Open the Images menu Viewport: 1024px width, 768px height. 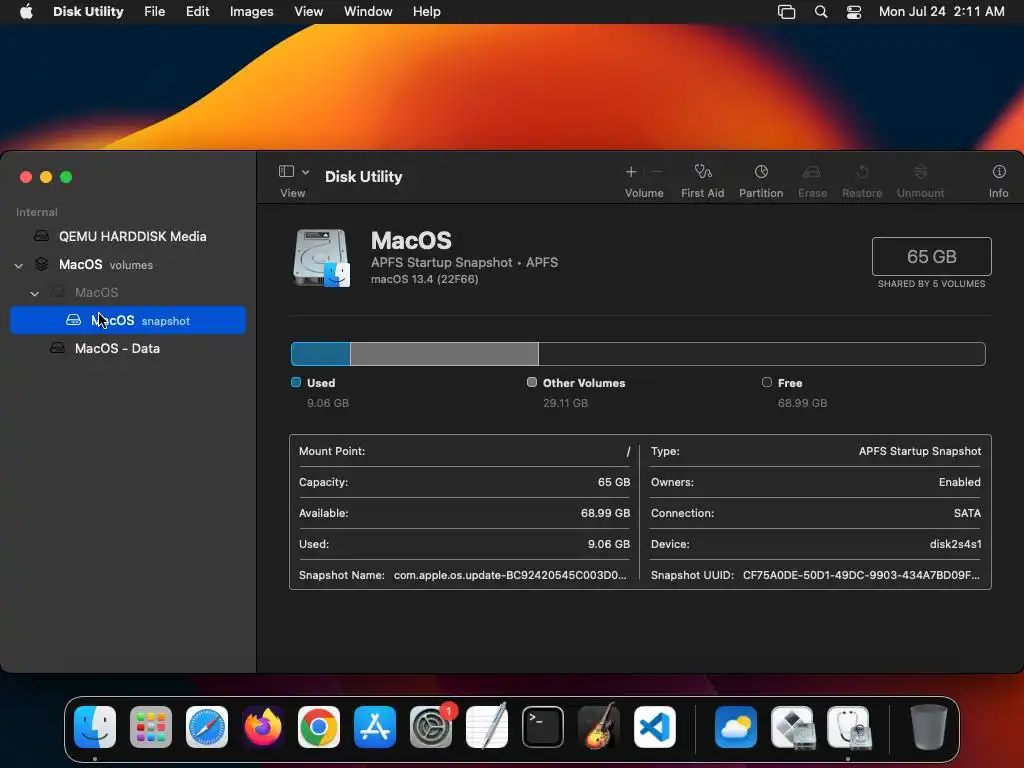tap(251, 12)
